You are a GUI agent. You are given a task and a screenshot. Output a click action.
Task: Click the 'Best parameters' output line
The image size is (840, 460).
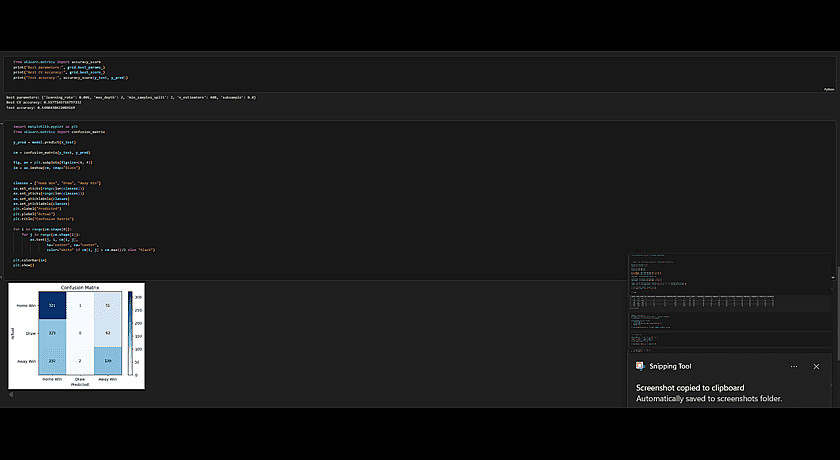131,97
